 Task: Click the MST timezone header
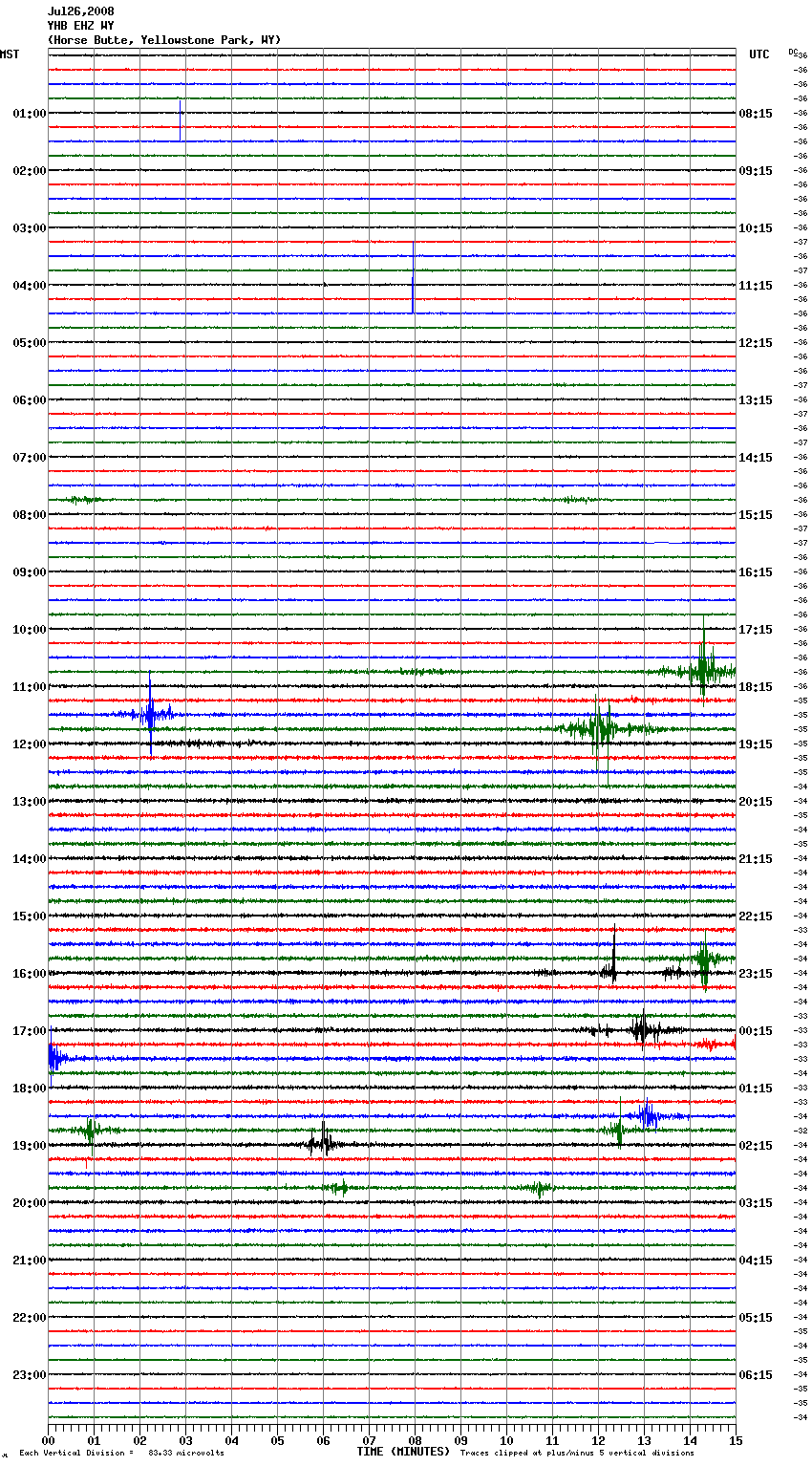(x=10, y=54)
